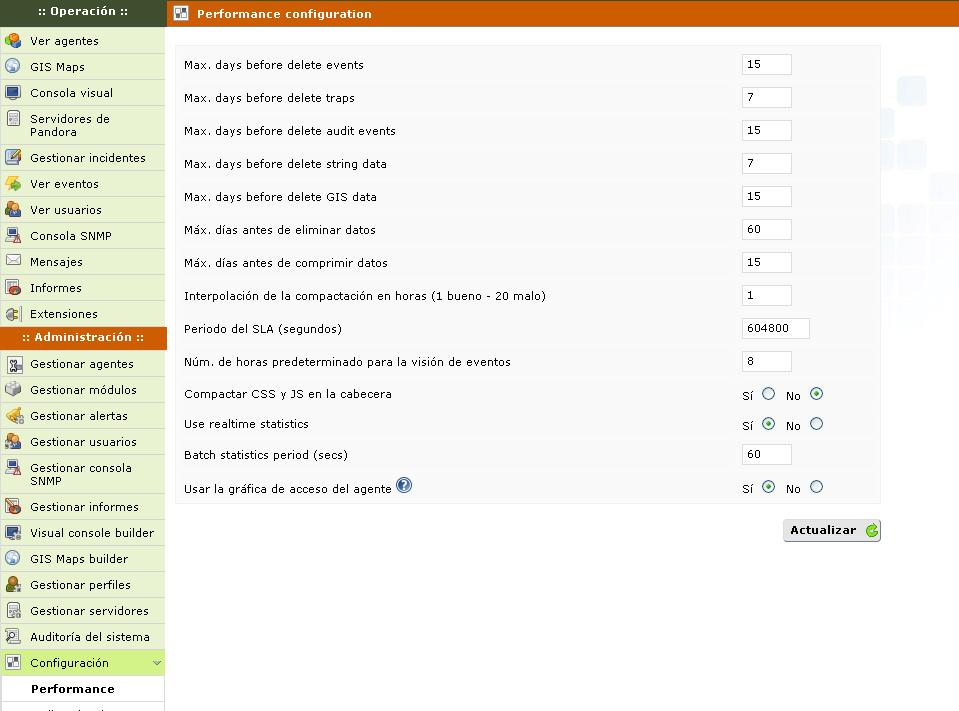The height and width of the screenshot is (711, 959).
Task: Click the Consola visual monitor icon
Action: pyautogui.click(x=13, y=93)
